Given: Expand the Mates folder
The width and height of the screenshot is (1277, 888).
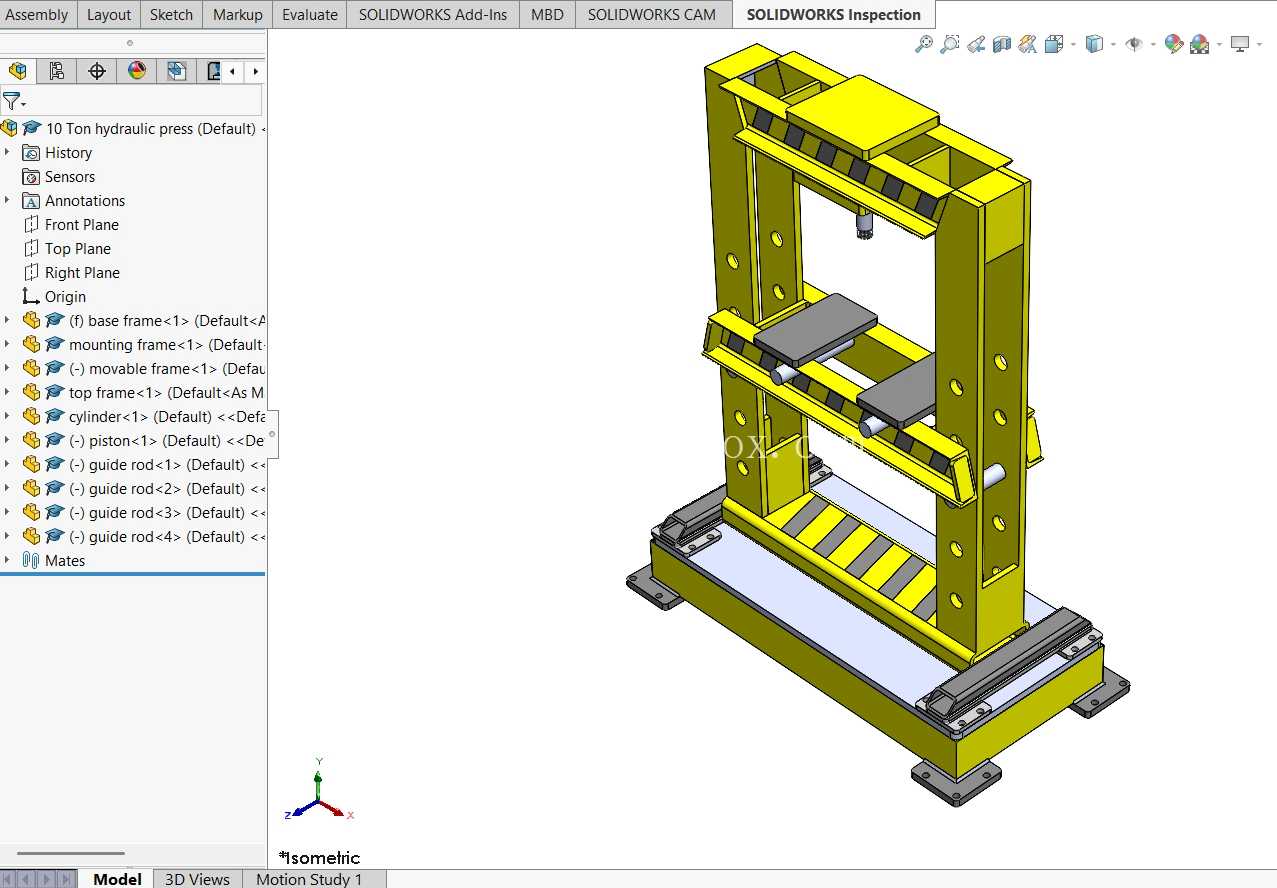Looking at the screenshot, I should pyautogui.click(x=7, y=560).
